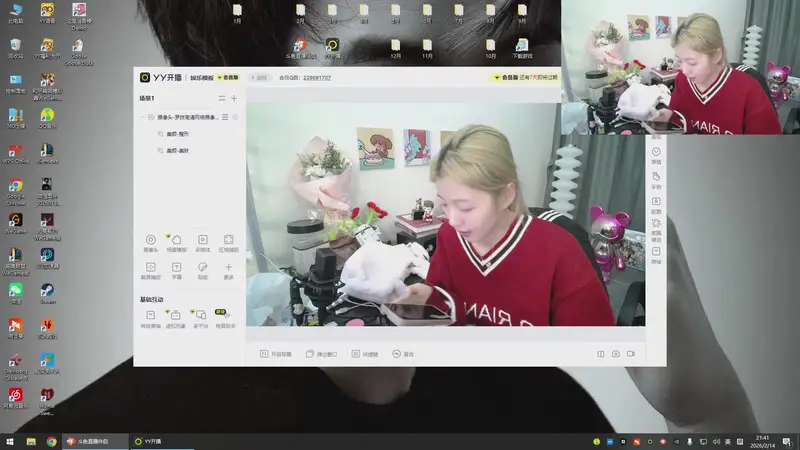
Task: Toggle the split-view layout icon below preview
Action: 601,354
